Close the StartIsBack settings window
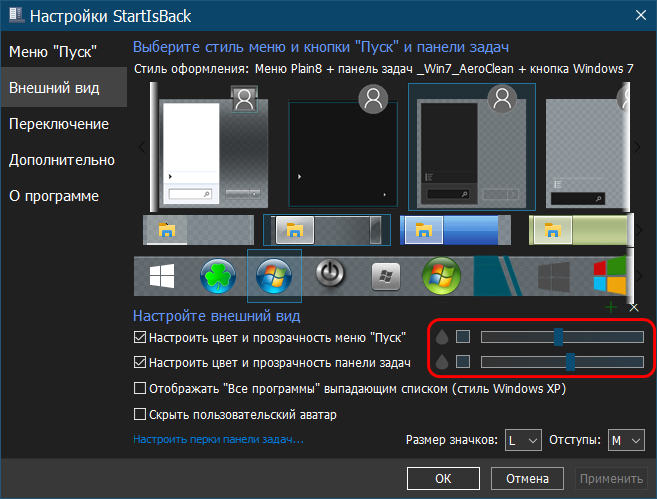Viewport: 657px width, 499px height. click(641, 16)
